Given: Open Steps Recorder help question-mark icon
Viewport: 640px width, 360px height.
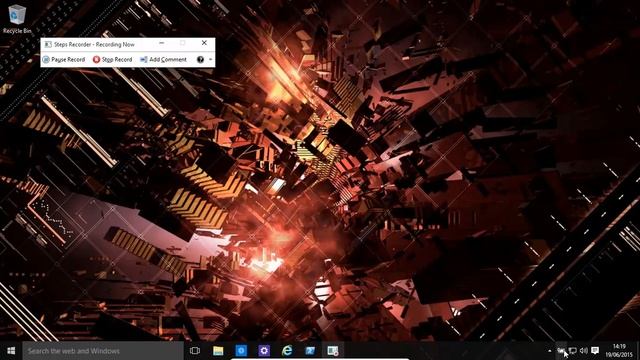Looking at the screenshot, I should [x=200, y=60].
